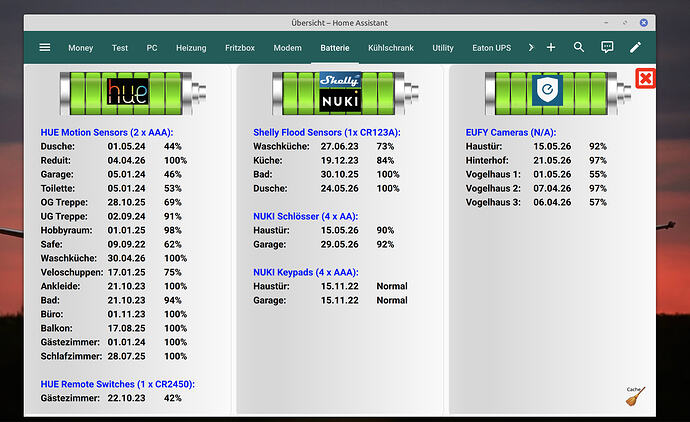Image resolution: width=690 pixels, height=422 pixels.
Task: Click the plus icon to add view
Action: click(x=551, y=48)
